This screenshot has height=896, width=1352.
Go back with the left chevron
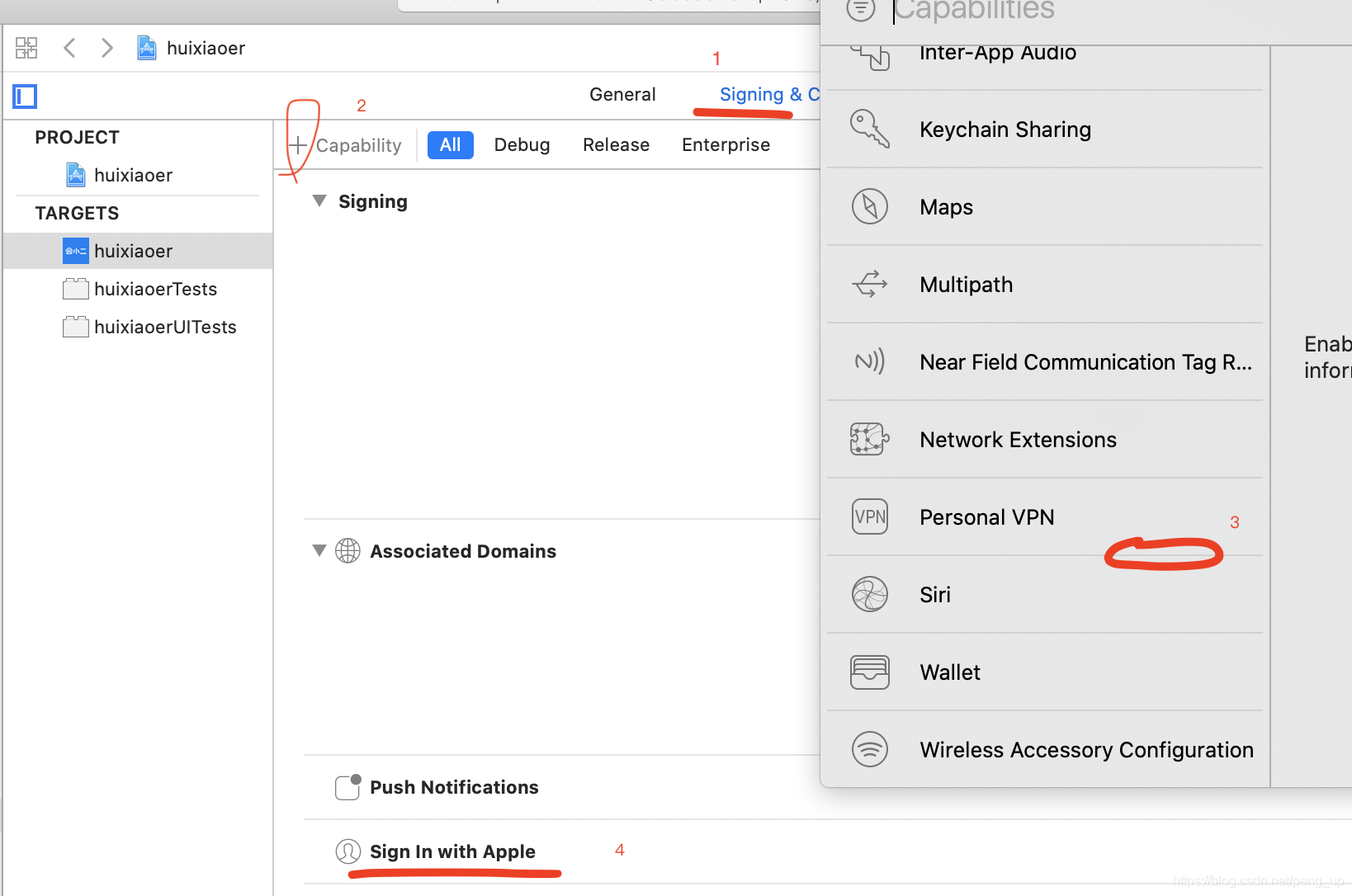point(69,48)
